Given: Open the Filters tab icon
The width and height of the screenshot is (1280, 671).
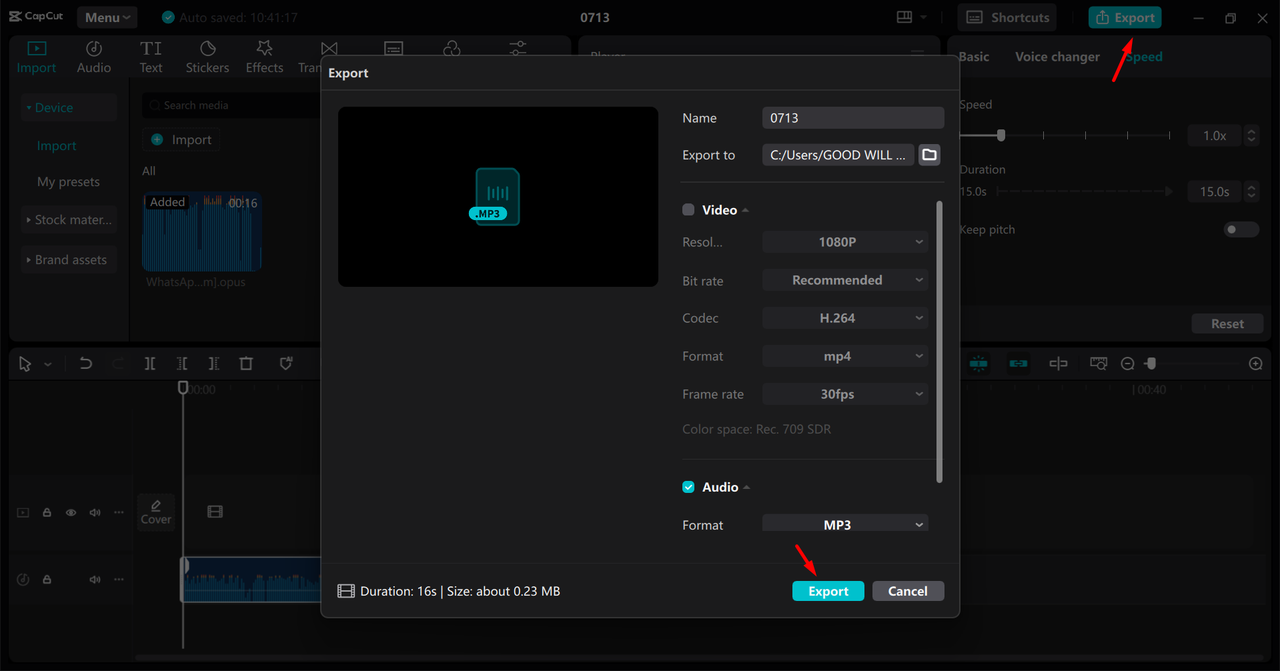Looking at the screenshot, I should 452,48.
